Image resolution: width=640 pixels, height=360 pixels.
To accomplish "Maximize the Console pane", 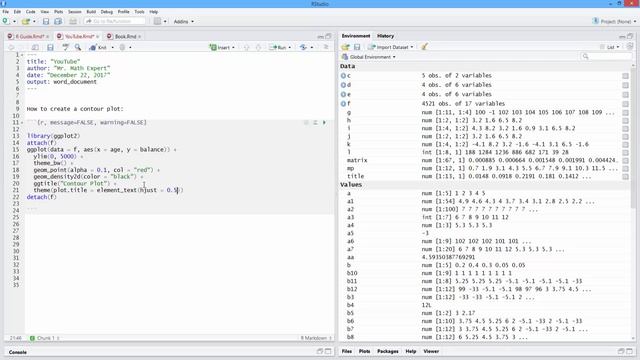I will tap(328, 351).
